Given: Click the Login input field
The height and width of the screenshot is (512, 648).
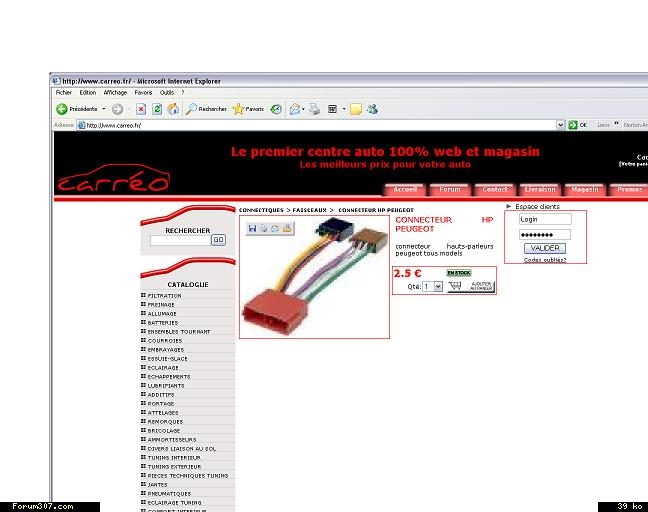Looking at the screenshot, I should 545,219.
